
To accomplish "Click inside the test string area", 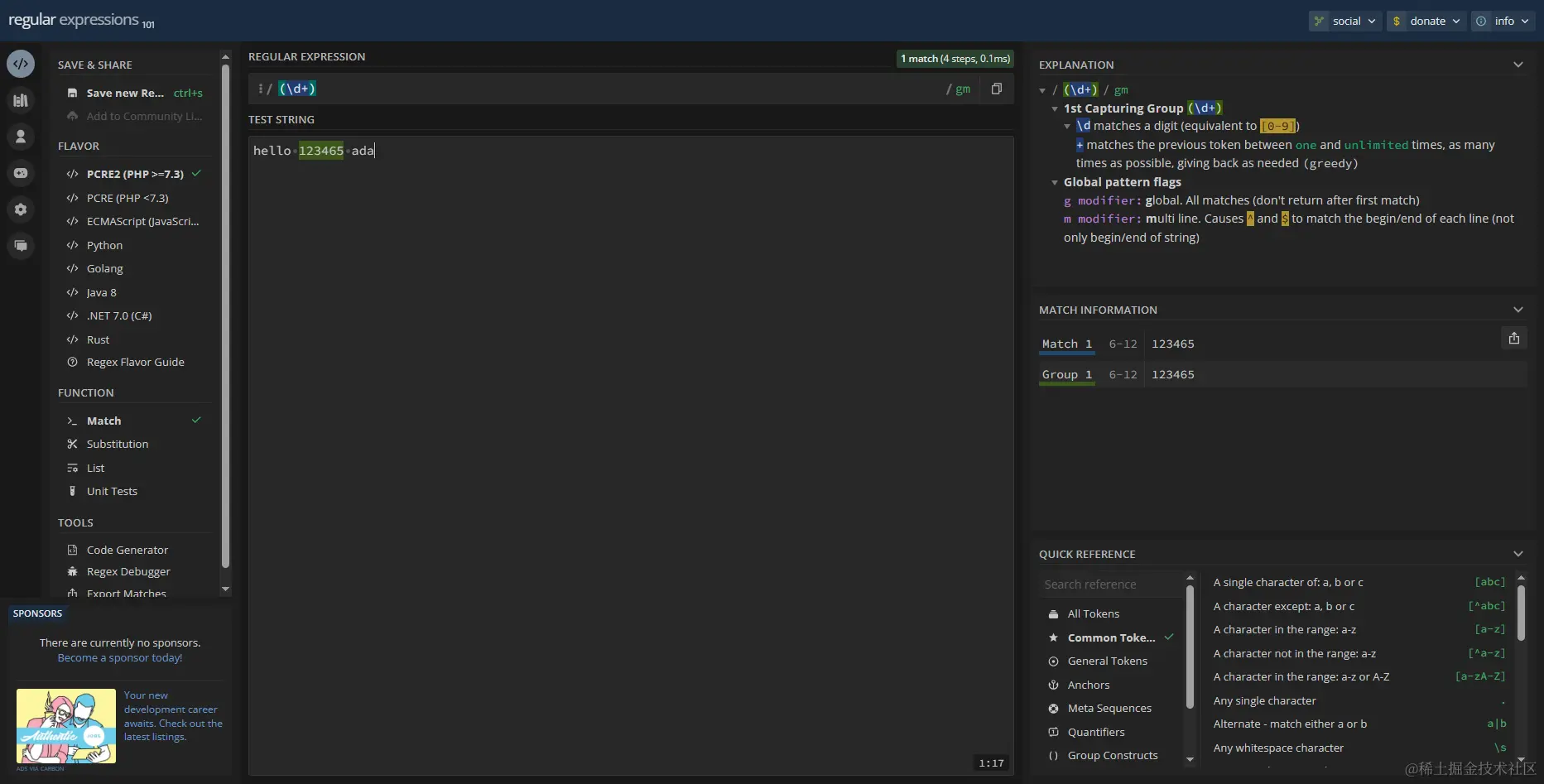I will pyautogui.click(x=631, y=455).
